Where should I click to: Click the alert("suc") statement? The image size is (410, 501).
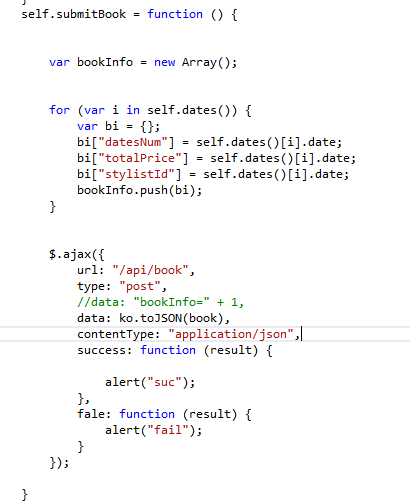(150, 382)
